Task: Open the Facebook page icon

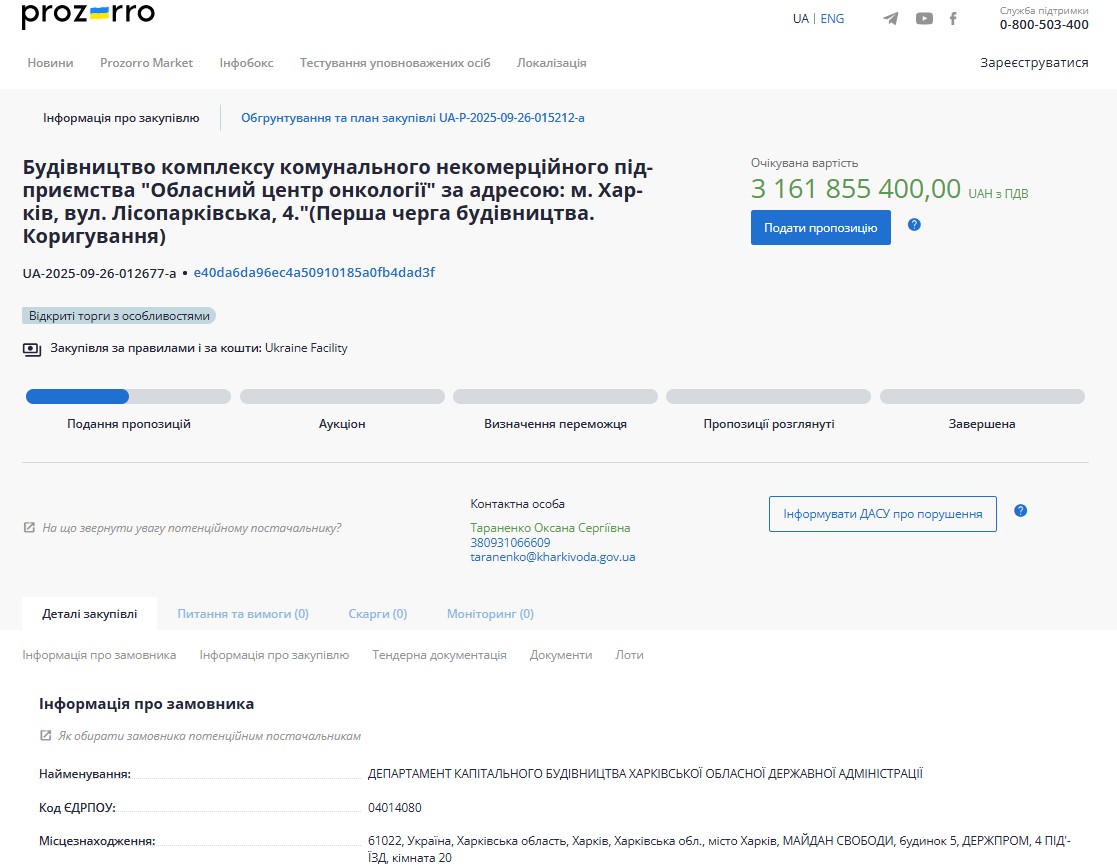Action: click(953, 19)
